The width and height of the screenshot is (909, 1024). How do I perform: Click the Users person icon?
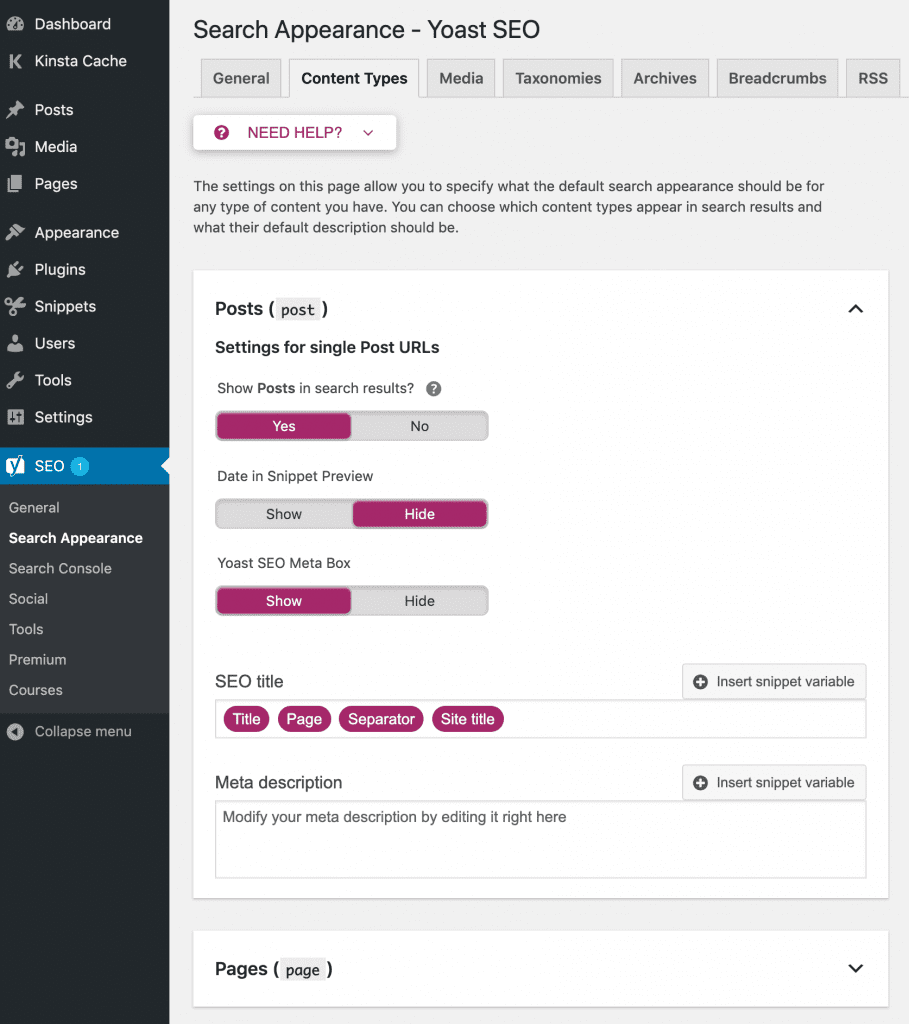15,344
